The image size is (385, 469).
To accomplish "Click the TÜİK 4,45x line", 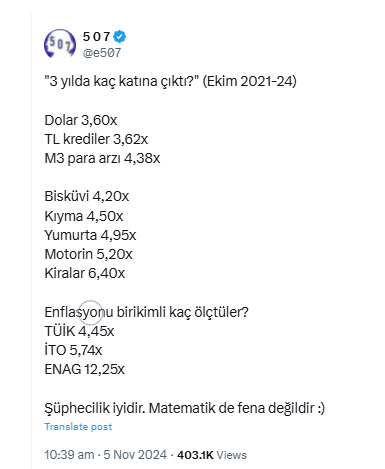I will [x=79, y=331].
